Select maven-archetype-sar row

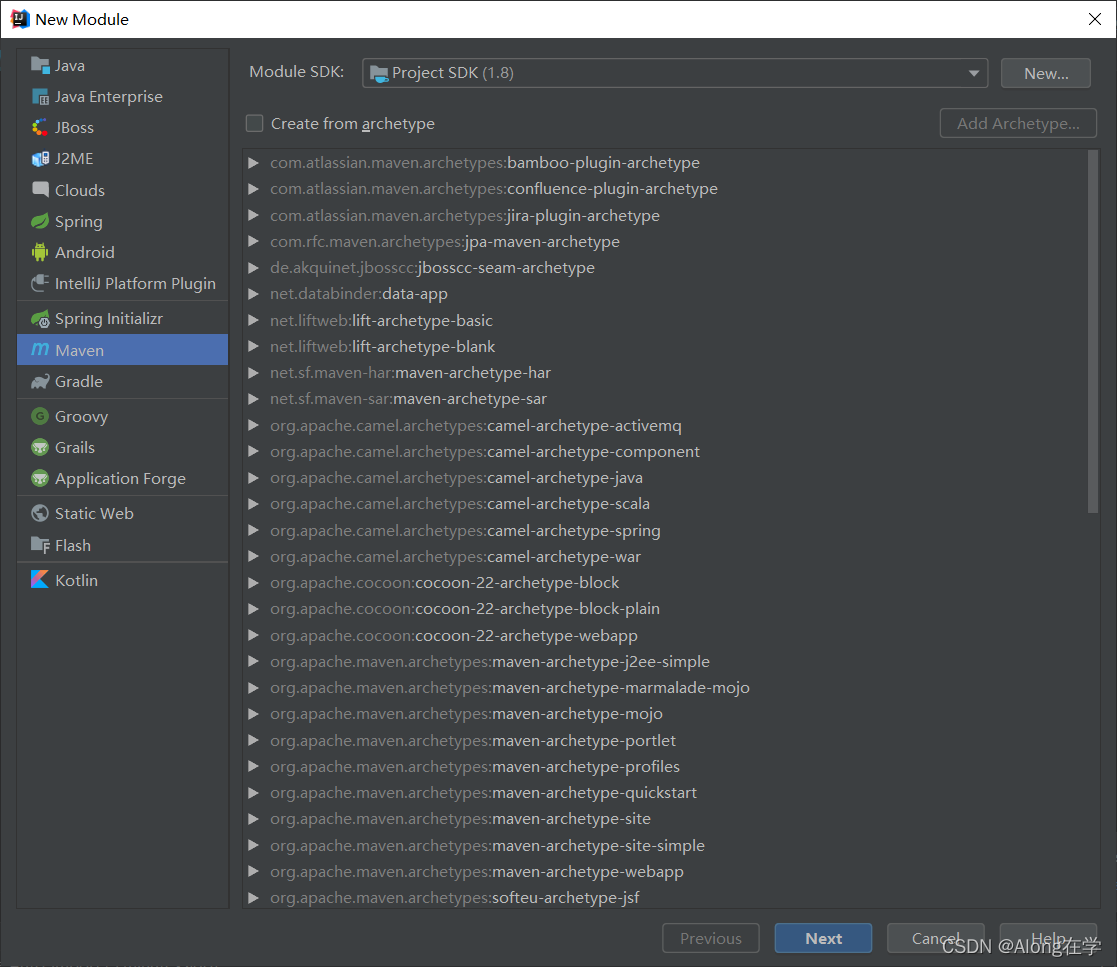pyautogui.click(x=665, y=399)
